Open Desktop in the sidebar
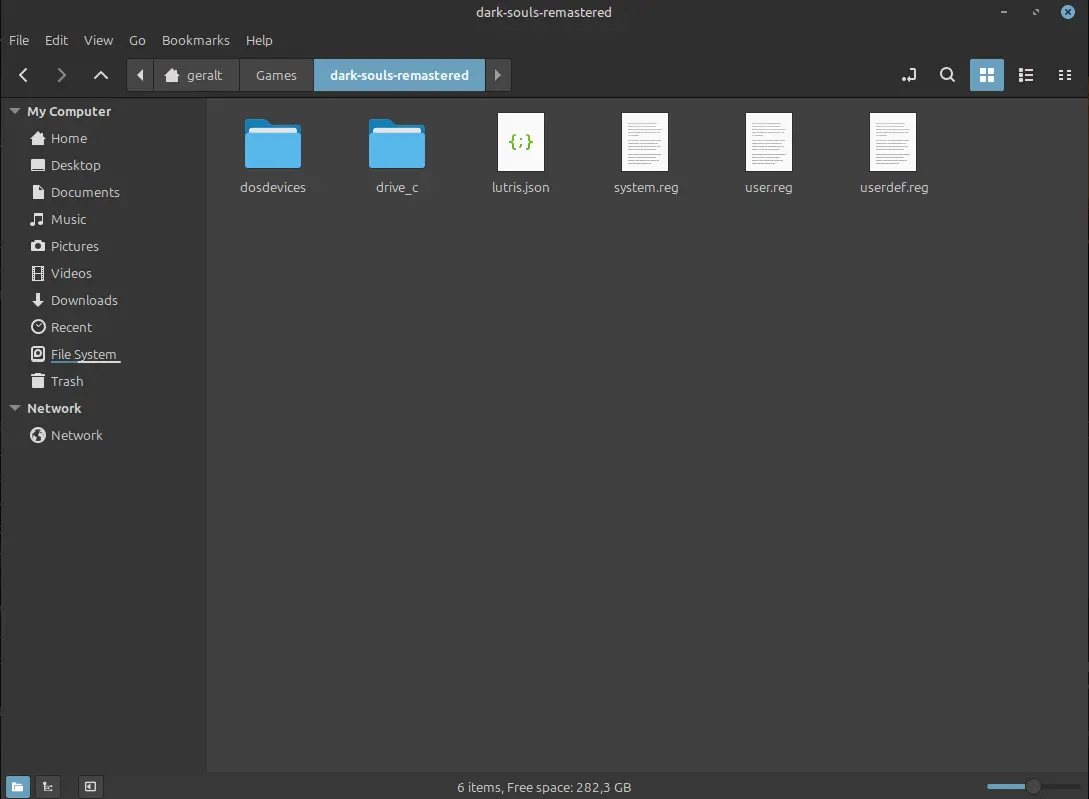 click(x=75, y=165)
